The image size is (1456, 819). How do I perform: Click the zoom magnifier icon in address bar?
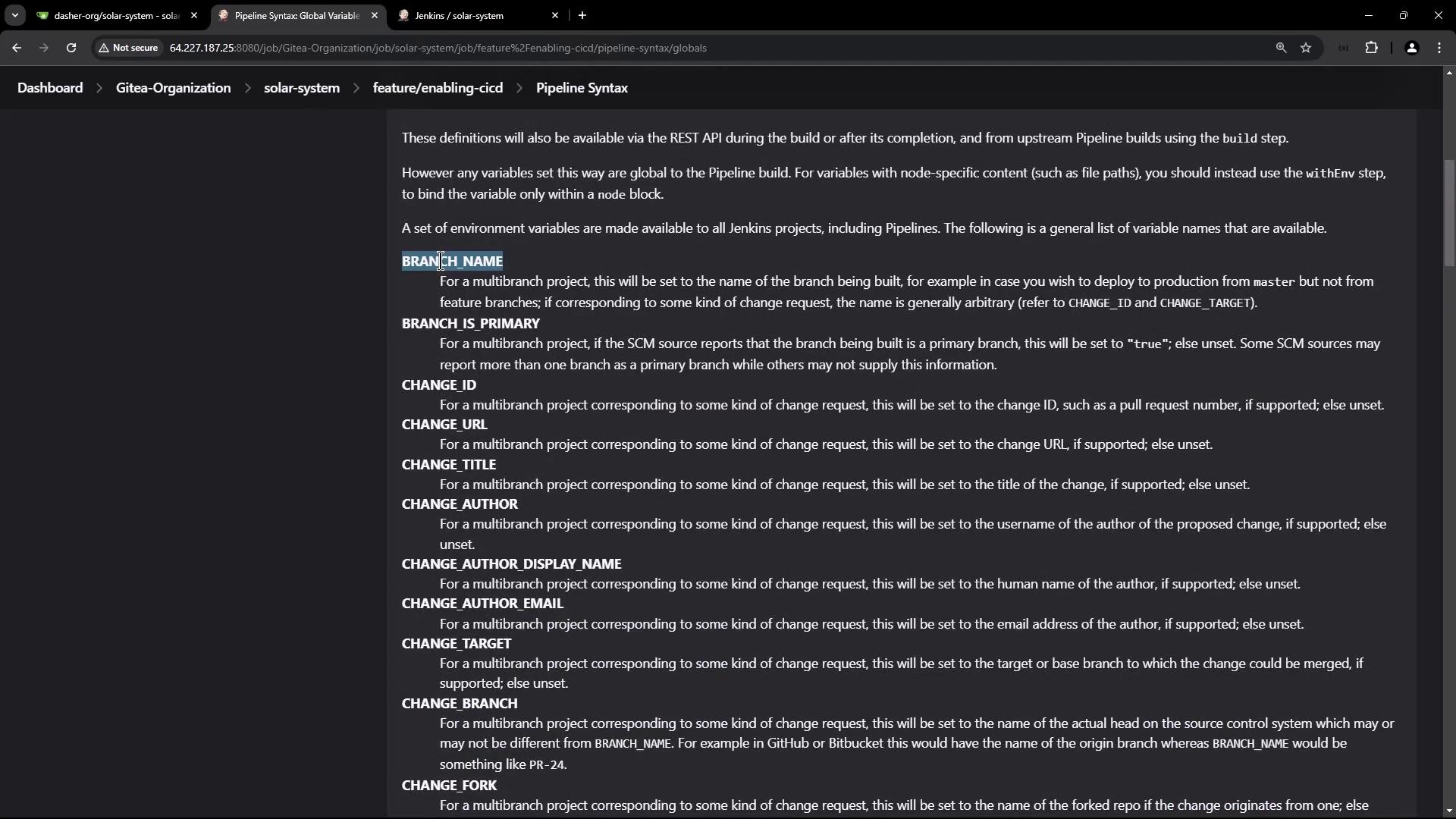point(1281,48)
